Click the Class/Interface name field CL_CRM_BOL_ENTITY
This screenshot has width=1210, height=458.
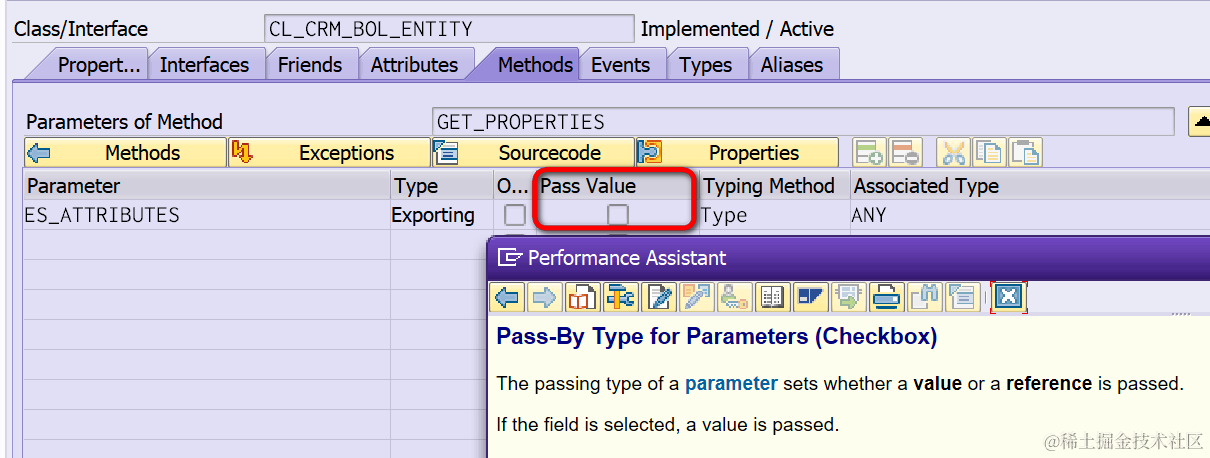[x=449, y=29]
